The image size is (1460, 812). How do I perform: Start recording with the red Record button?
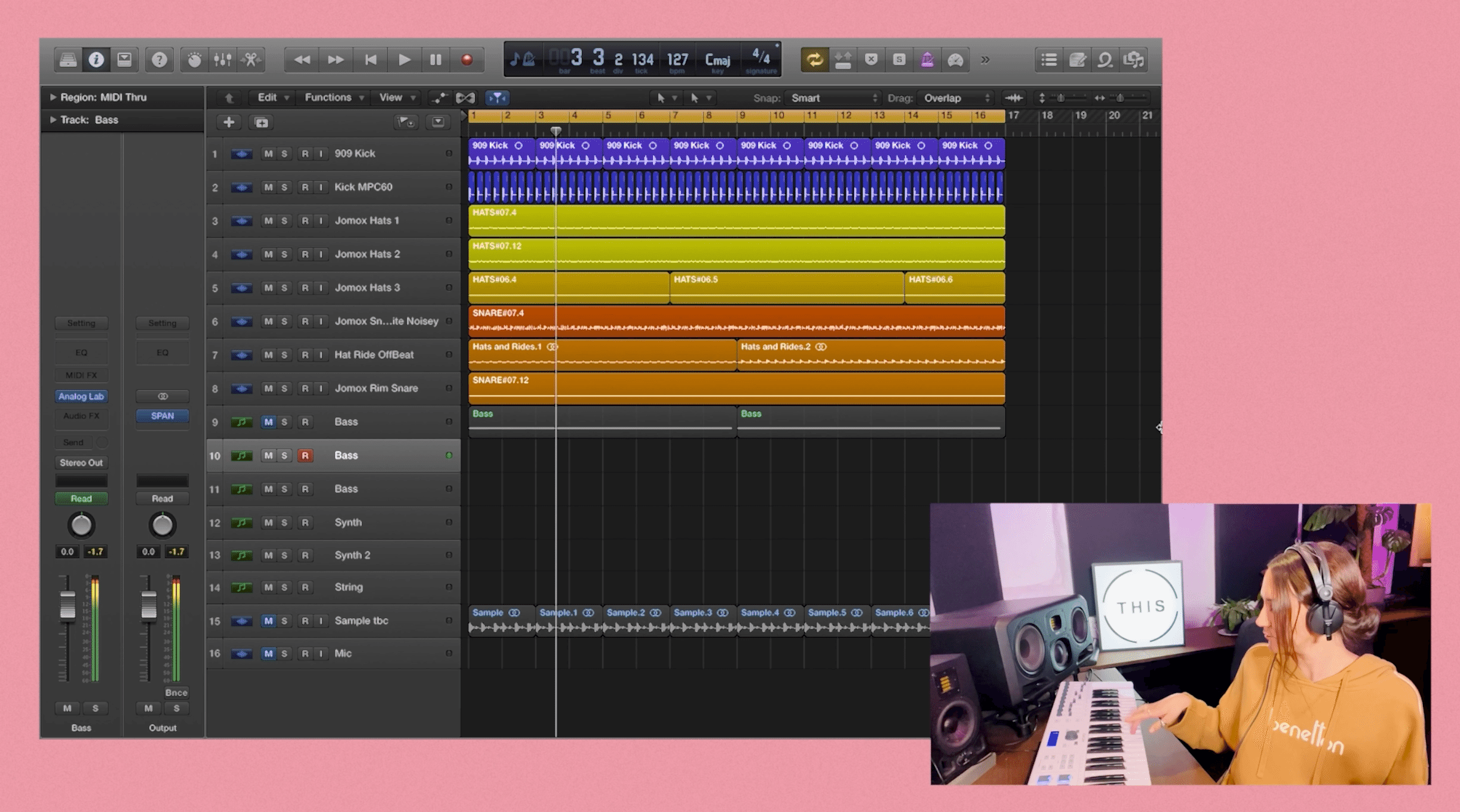[467, 60]
